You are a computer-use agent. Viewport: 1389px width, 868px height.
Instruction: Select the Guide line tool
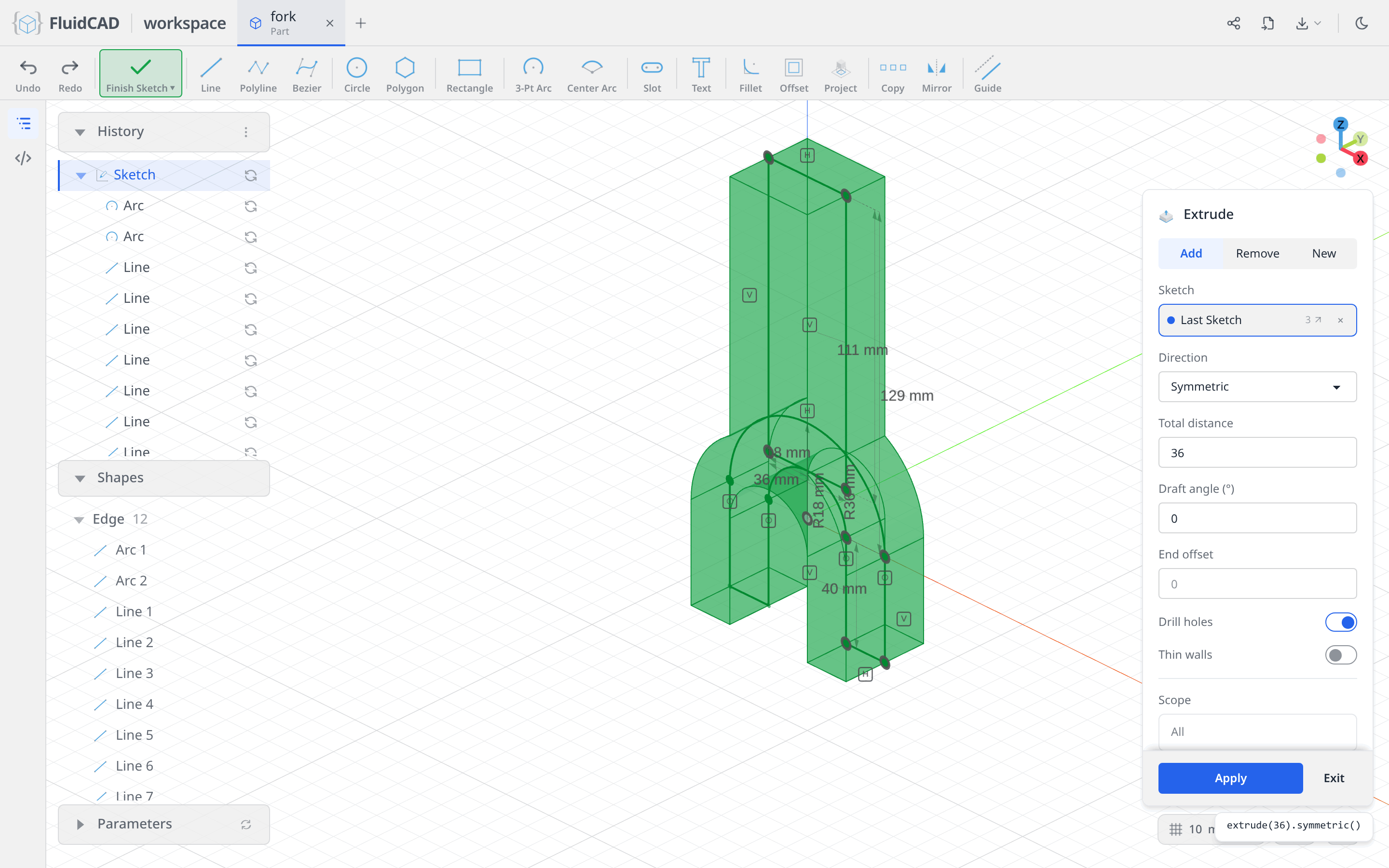point(987,75)
